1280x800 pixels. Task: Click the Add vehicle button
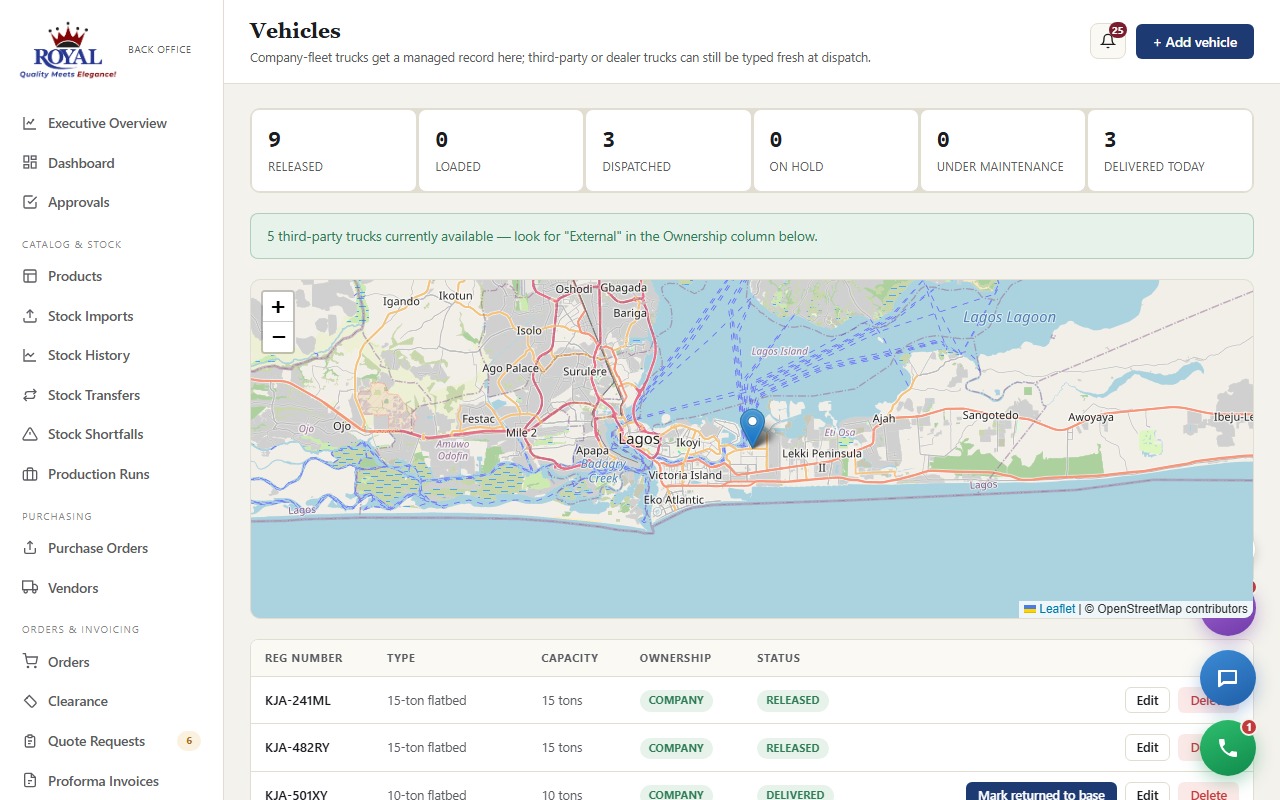point(1195,42)
